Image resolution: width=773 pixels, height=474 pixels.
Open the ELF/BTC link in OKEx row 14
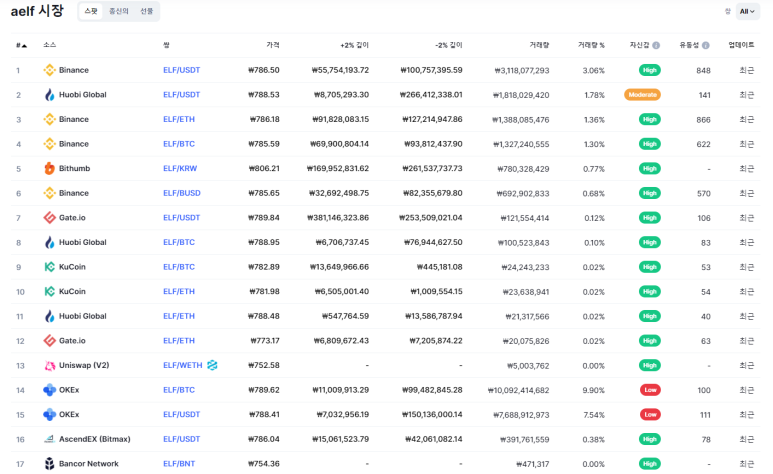tap(179, 390)
